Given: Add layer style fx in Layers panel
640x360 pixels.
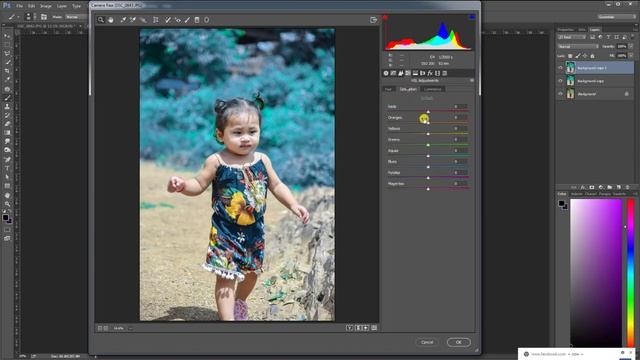Looking at the screenshot, I should click(583, 187).
